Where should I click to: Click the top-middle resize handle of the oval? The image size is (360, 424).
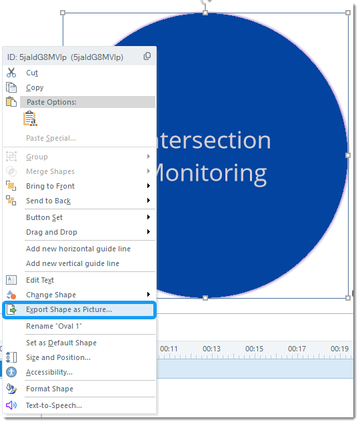click(x=205, y=13)
